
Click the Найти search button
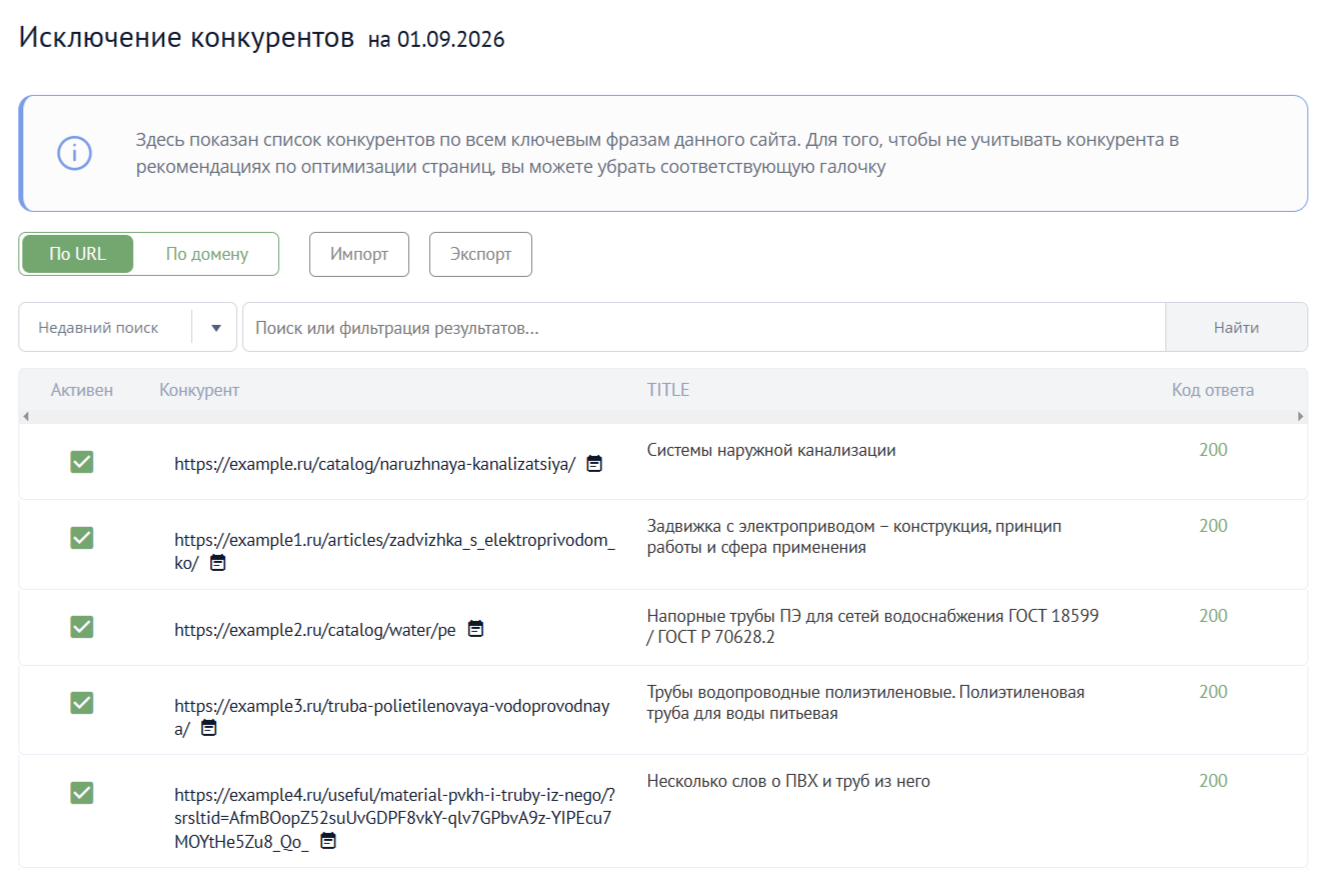coord(1236,327)
